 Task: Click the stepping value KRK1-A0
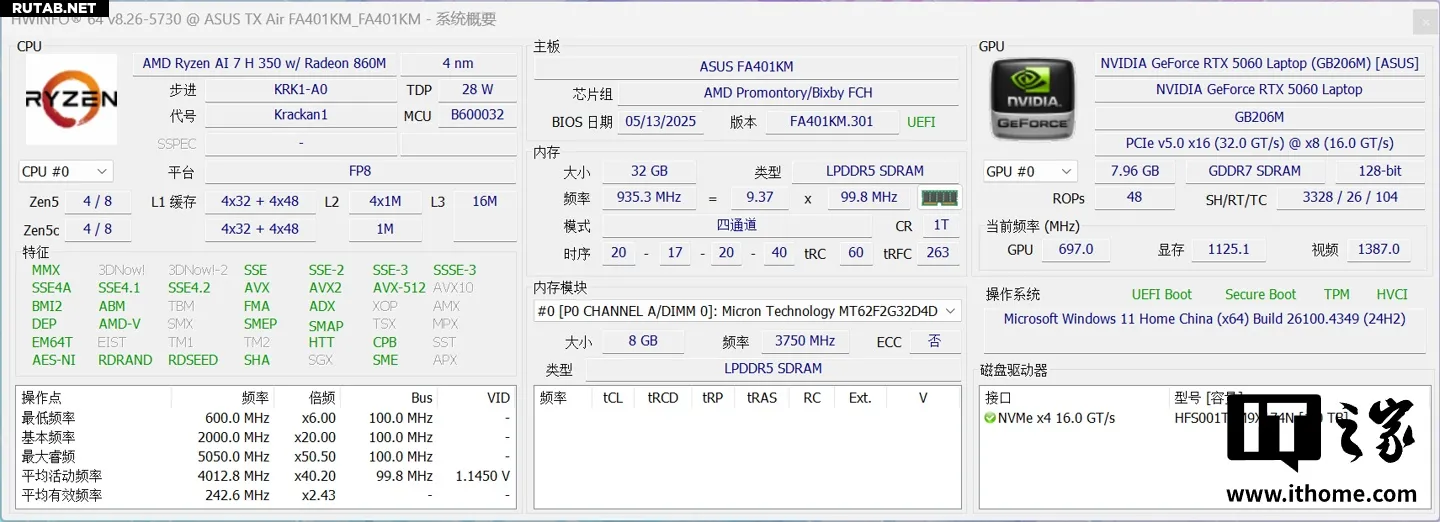(301, 89)
